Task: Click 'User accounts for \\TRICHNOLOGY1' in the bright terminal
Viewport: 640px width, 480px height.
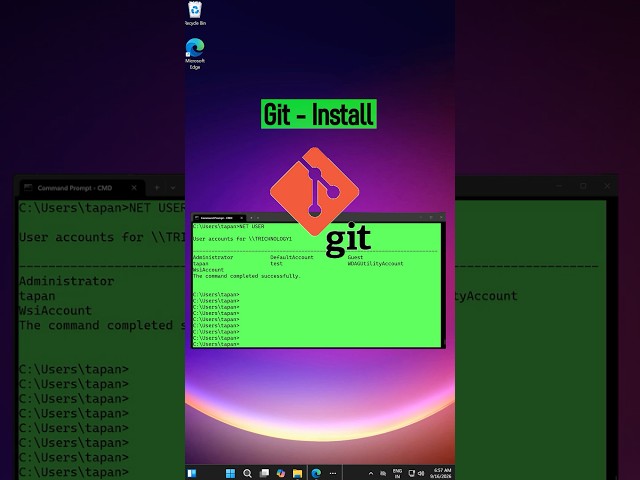Action: [242, 239]
